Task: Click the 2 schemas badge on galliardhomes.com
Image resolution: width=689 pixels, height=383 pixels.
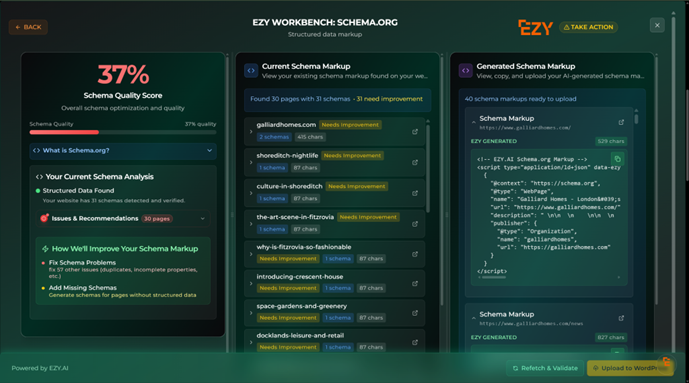Action: (274, 137)
